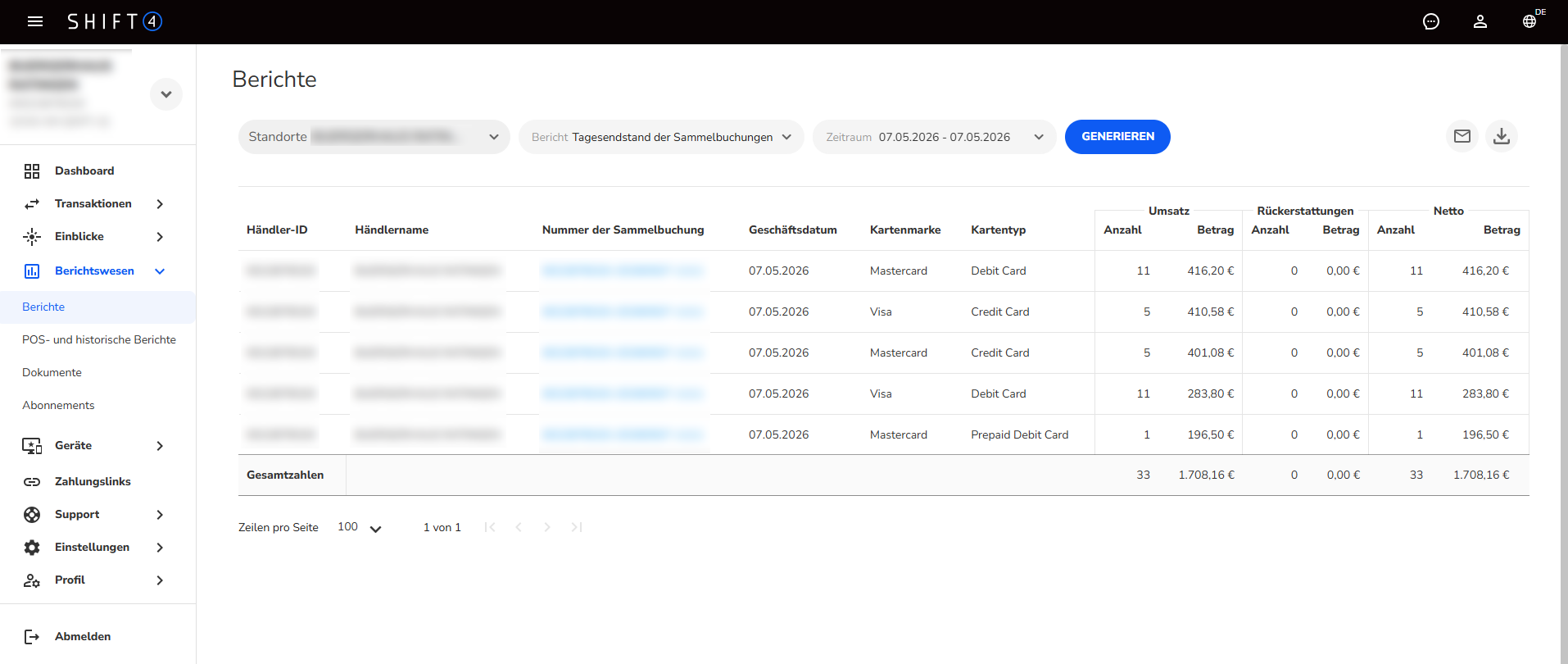Click the 283,80 € Umsatz amount

(x=1211, y=393)
